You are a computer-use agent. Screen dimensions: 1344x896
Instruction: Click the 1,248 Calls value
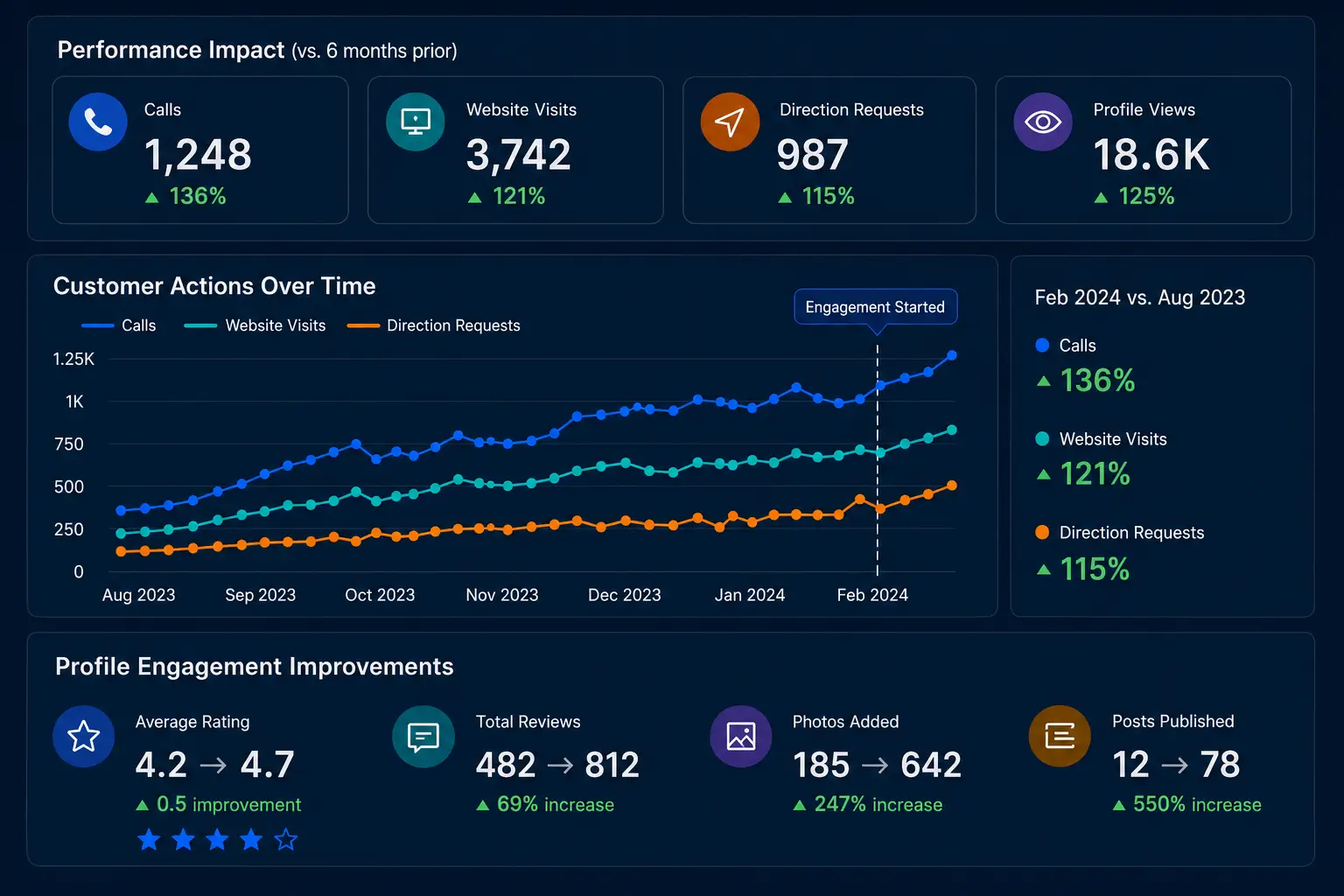(x=198, y=156)
